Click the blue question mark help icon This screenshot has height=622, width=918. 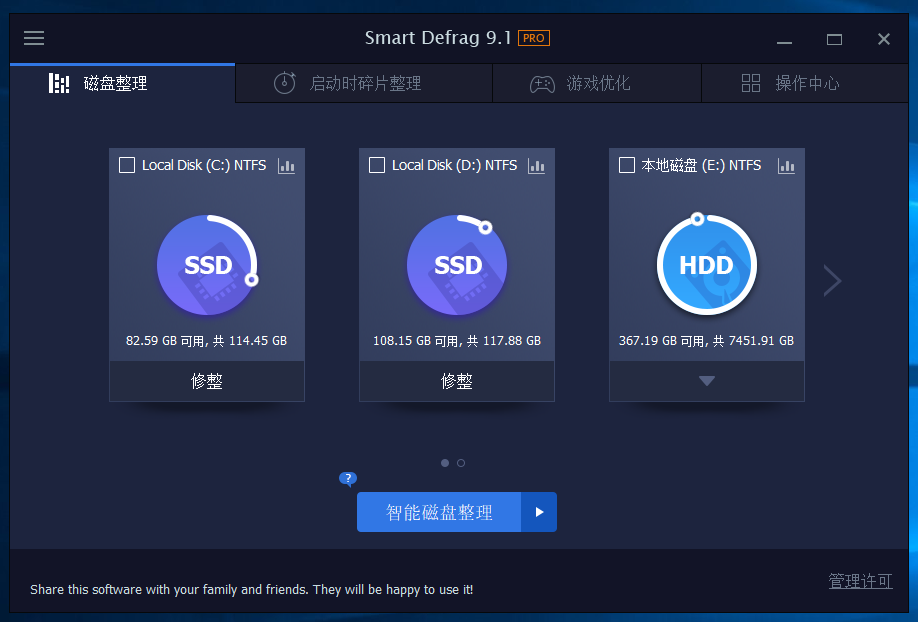point(348,478)
